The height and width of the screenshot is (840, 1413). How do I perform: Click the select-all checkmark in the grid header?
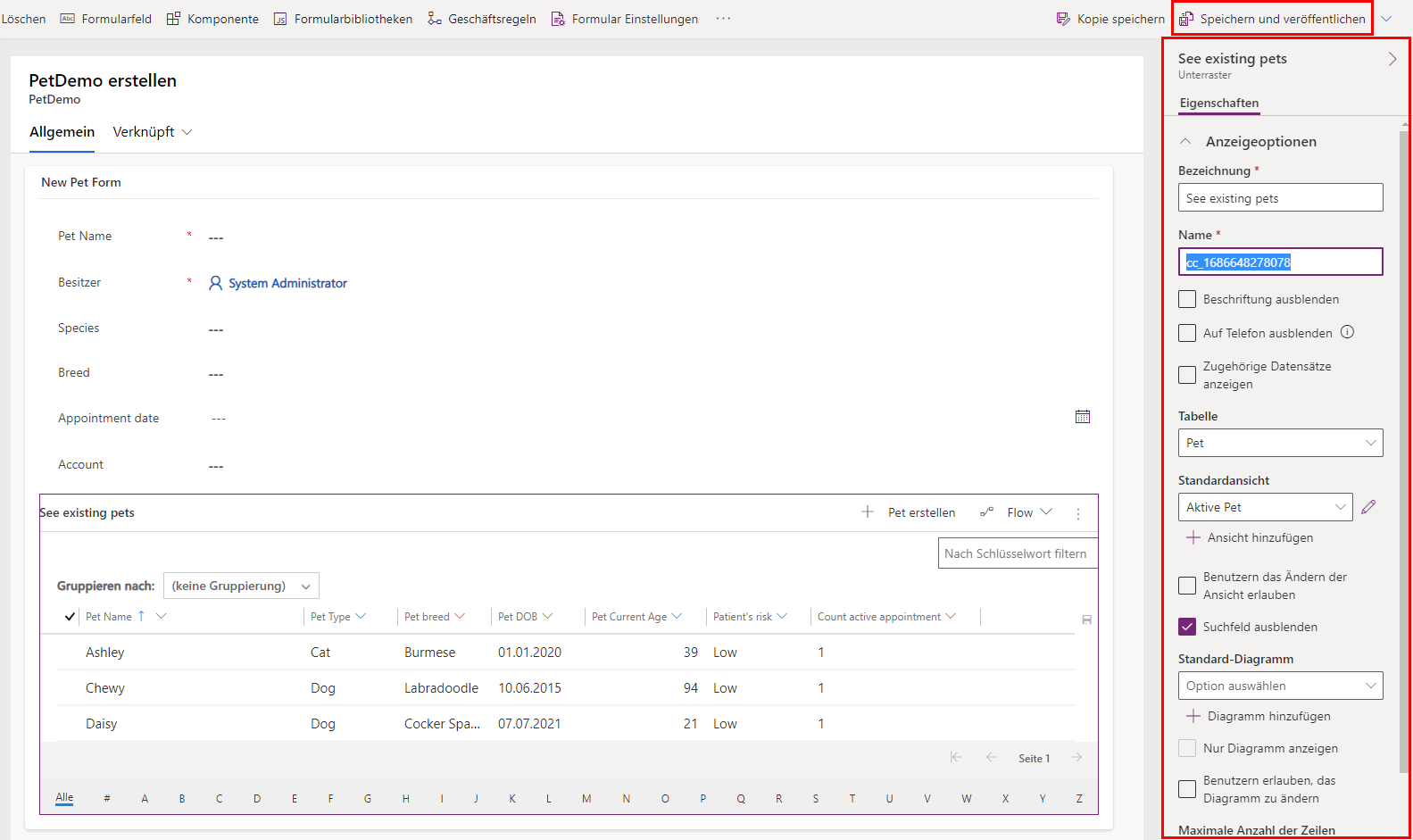[x=70, y=617]
